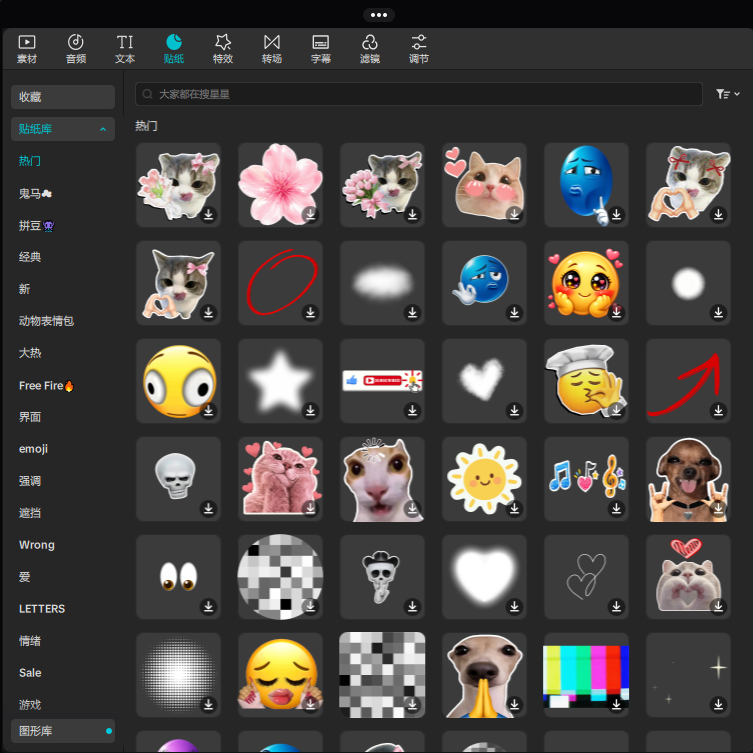This screenshot has height=753, width=753.
Task: Select the 大热 category
Action: point(30,353)
